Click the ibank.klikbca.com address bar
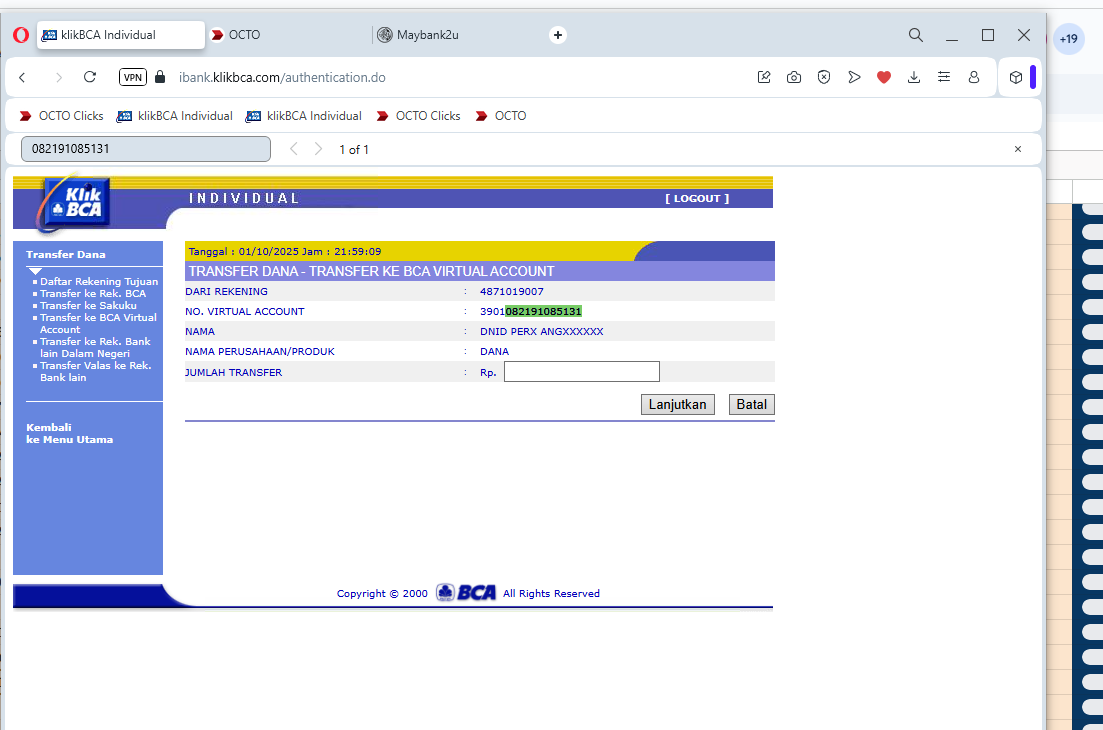Viewport: 1103px width, 730px height. point(282,77)
